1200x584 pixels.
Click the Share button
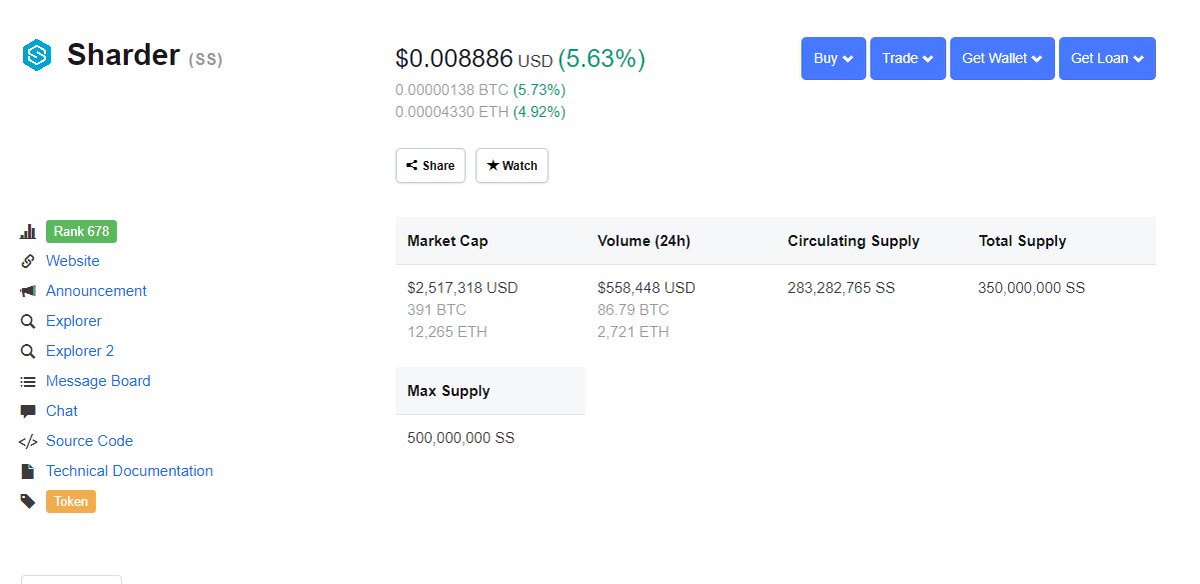431,166
